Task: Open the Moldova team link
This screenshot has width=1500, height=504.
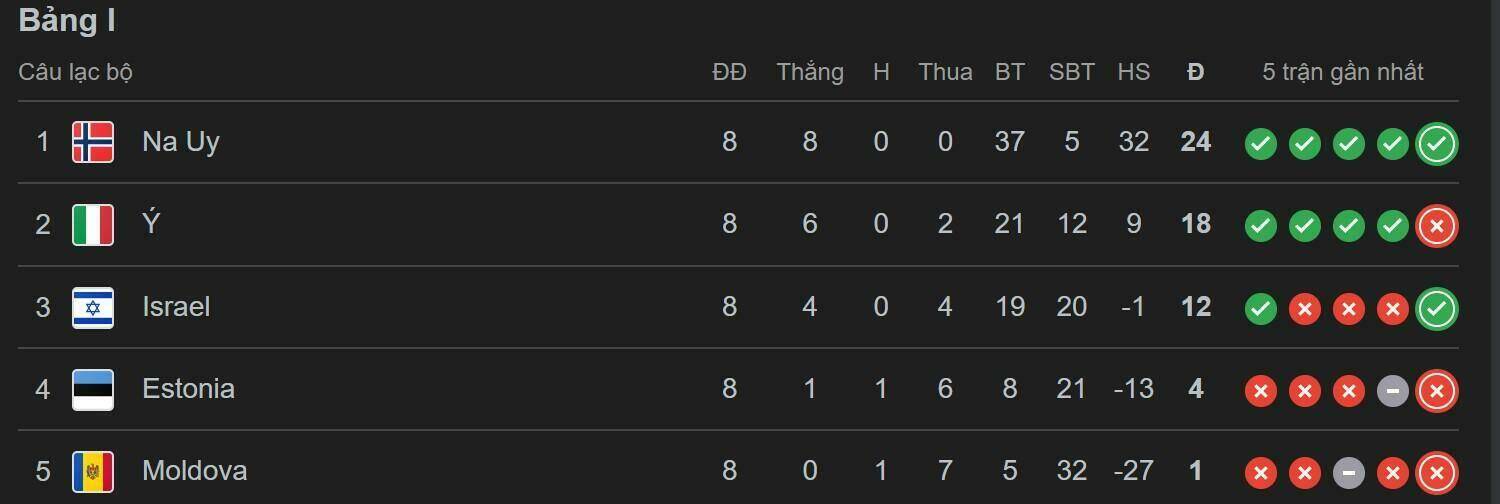Action: click(194, 471)
